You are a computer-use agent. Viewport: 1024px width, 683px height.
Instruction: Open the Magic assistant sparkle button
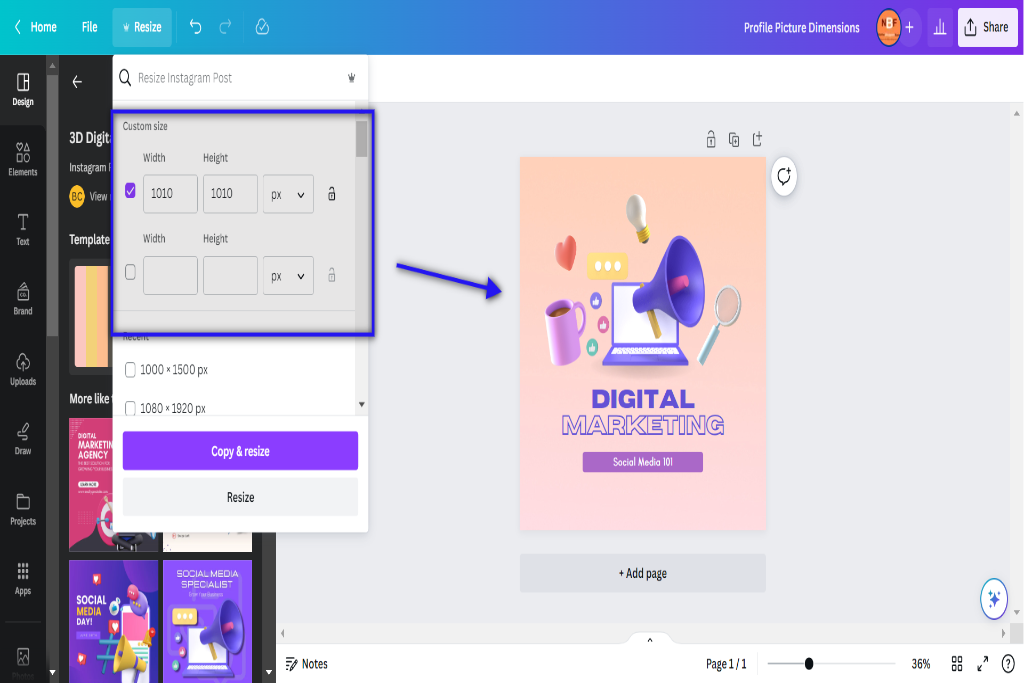coord(994,598)
